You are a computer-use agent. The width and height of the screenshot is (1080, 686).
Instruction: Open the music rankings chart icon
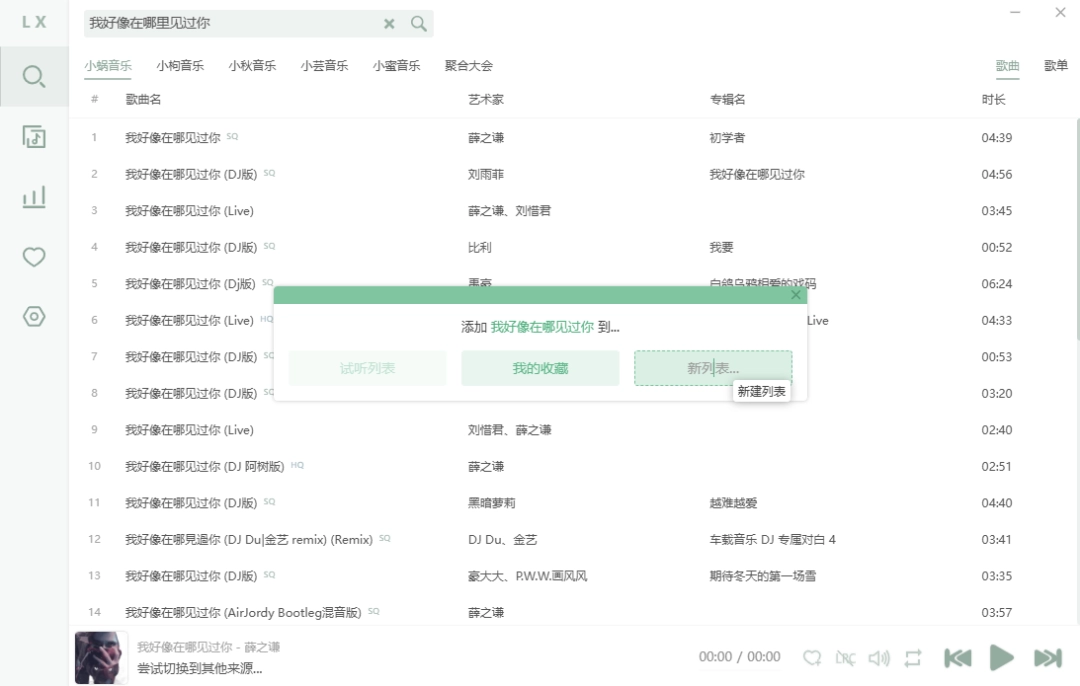33,197
